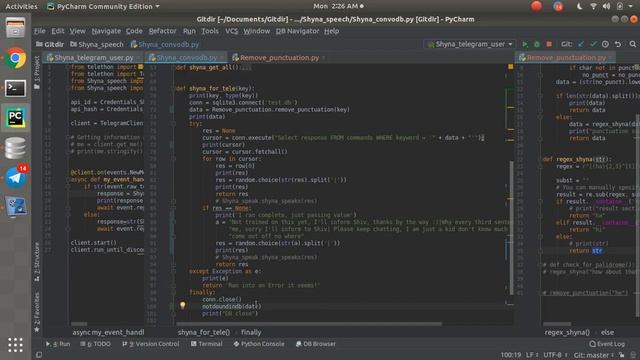Open Files manager from dock
The height and width of the screenshot is (360, 640).
16,29
